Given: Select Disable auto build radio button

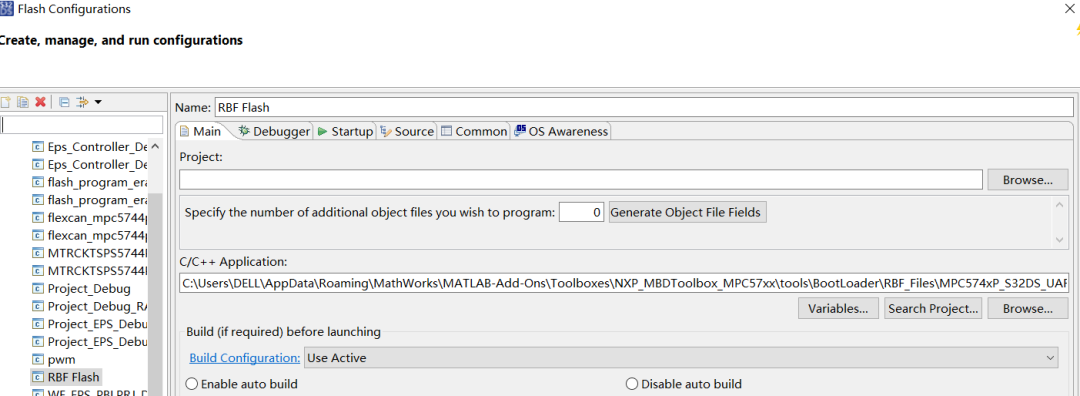Looking at the screenshot, I should pyautogui.click(x=632, y=384).
